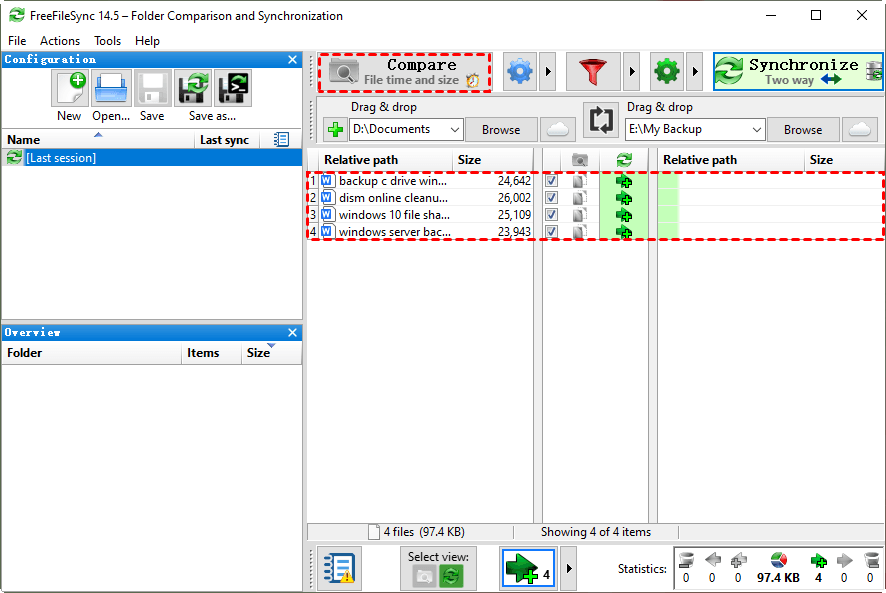Uncheck the backup c drive file checkbox
886x593 pixels.
tap(551, 181)
